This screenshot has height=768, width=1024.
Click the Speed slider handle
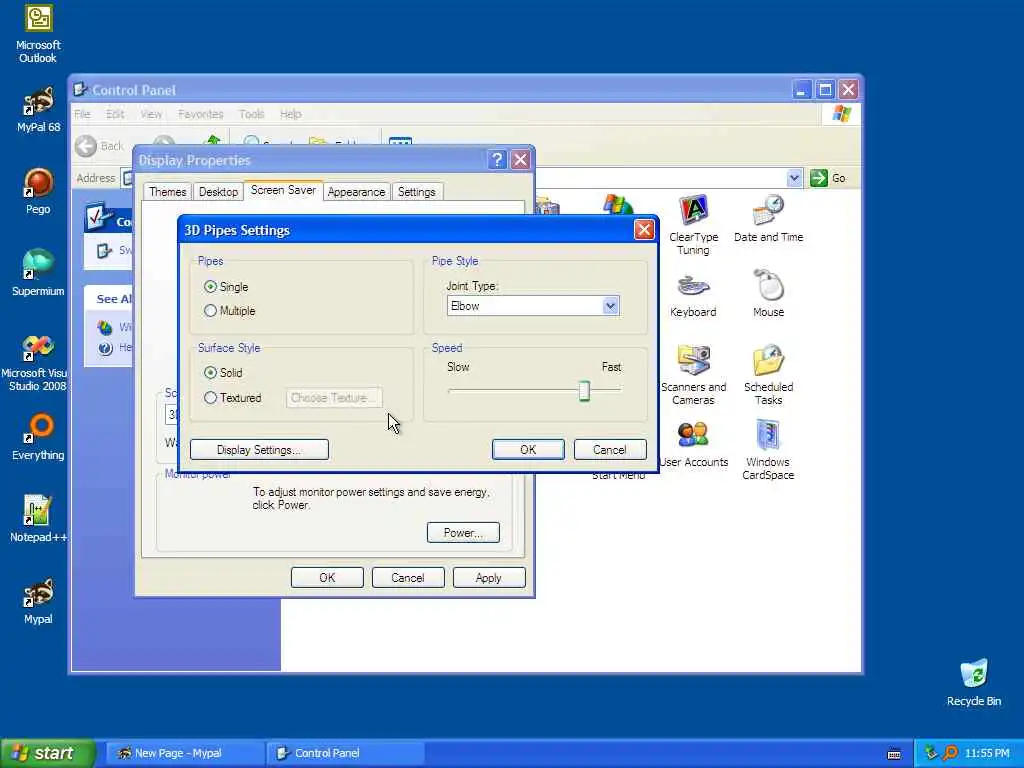point(584,391)
